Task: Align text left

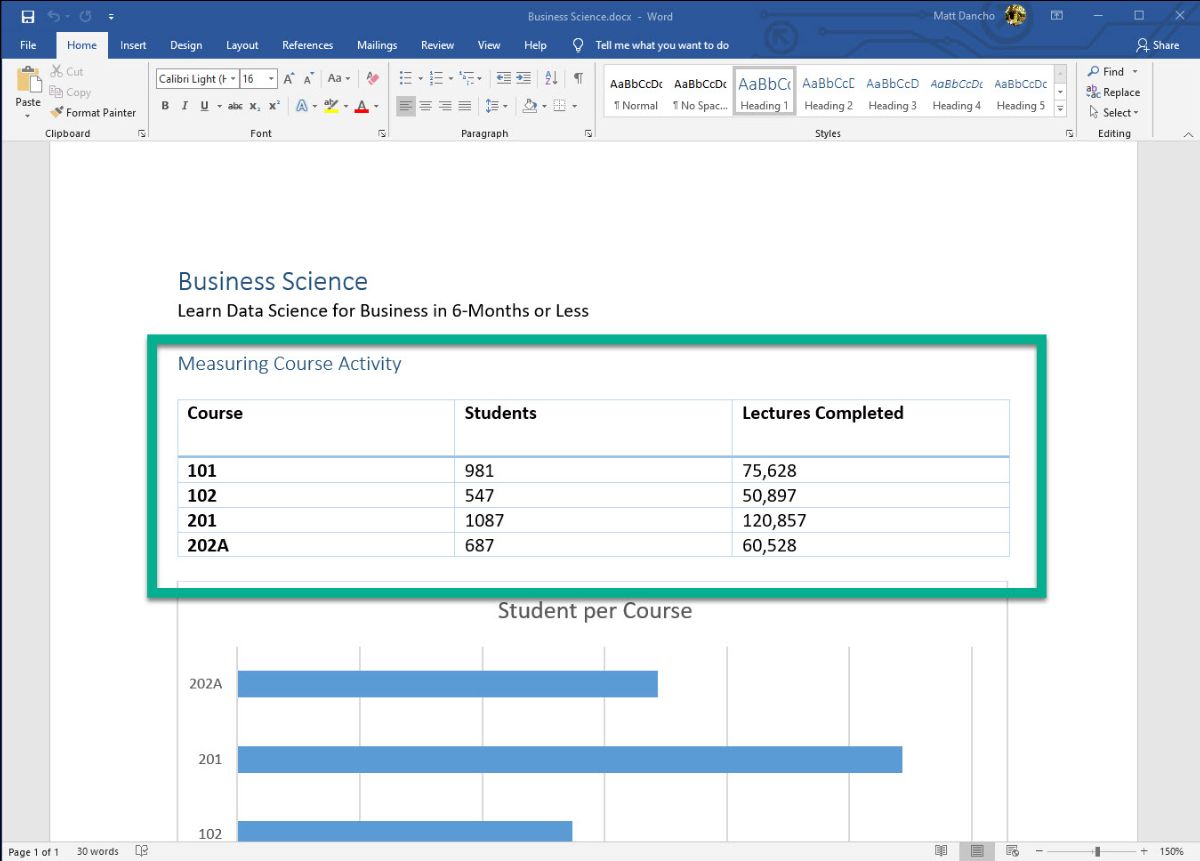Action: point(405,106)
